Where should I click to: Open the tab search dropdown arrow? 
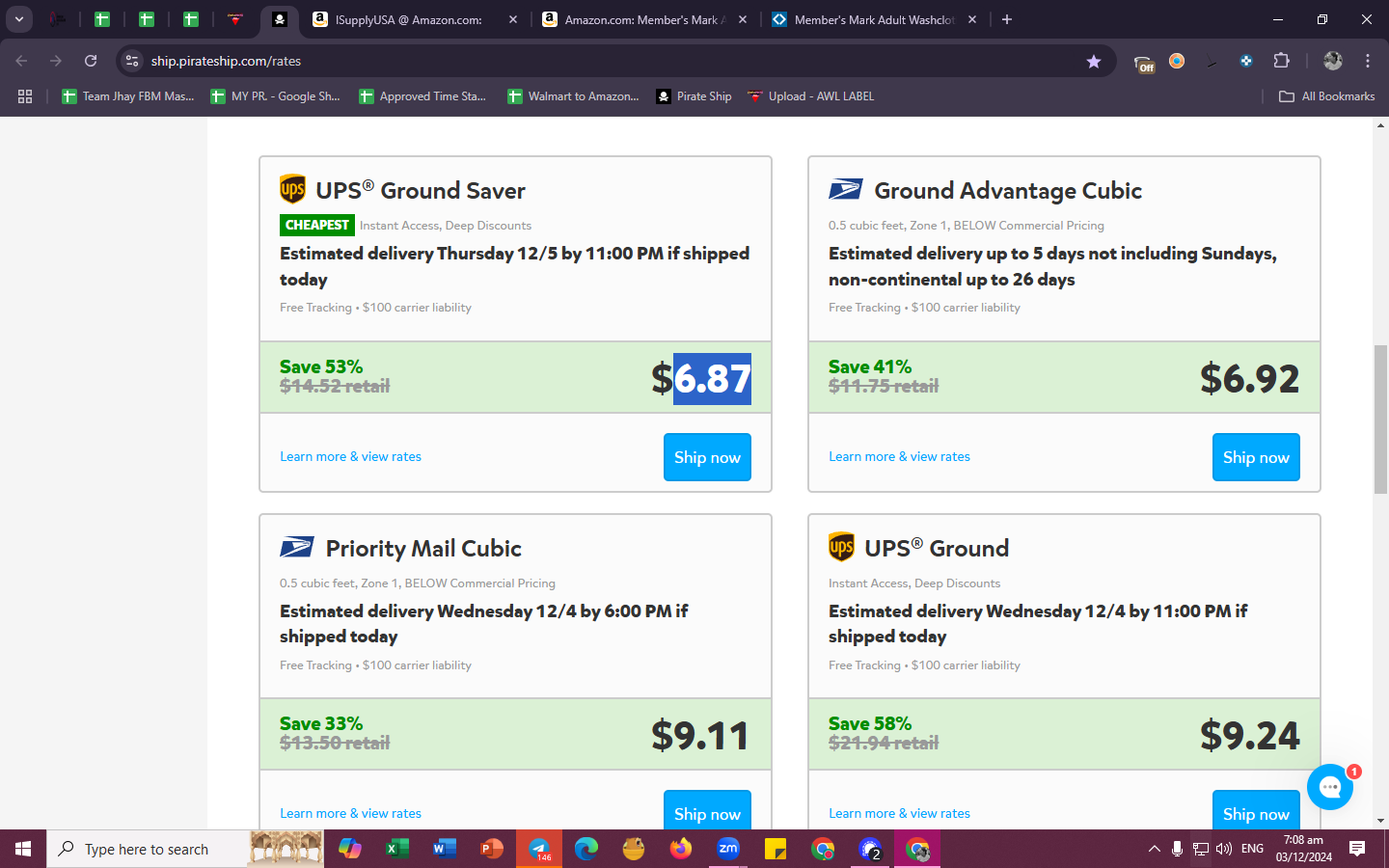click(19, 19)
